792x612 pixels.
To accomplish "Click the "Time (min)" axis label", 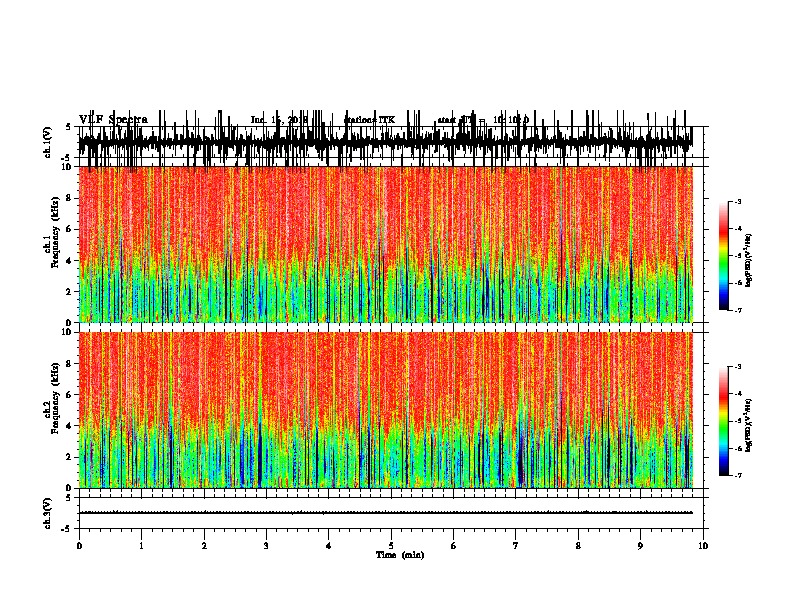I will [x=400, y=555].
